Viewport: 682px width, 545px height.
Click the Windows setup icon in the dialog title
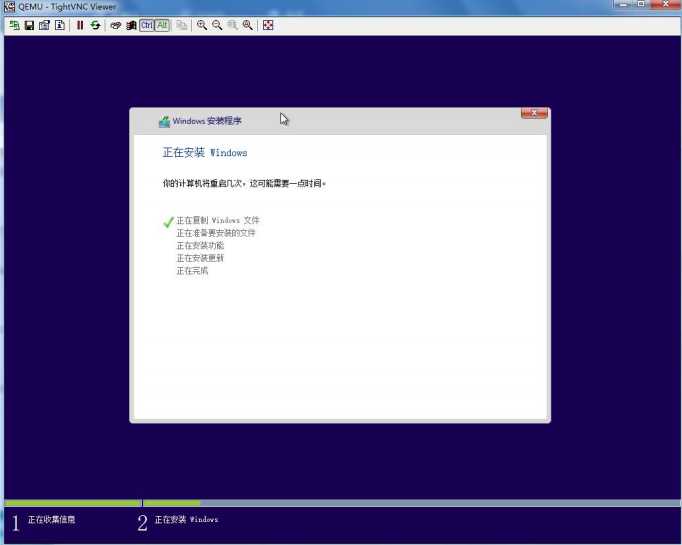pos(164,122)
